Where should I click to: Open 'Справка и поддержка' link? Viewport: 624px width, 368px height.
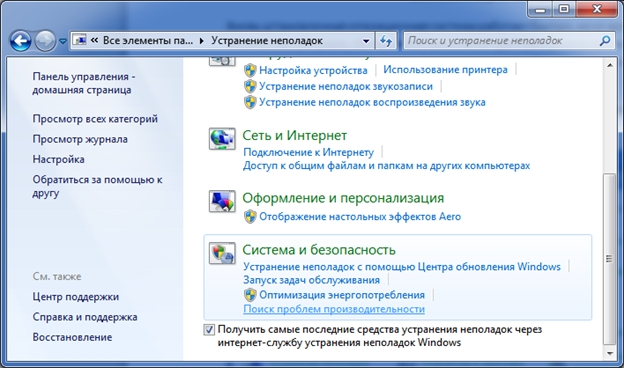pos(85,317)
